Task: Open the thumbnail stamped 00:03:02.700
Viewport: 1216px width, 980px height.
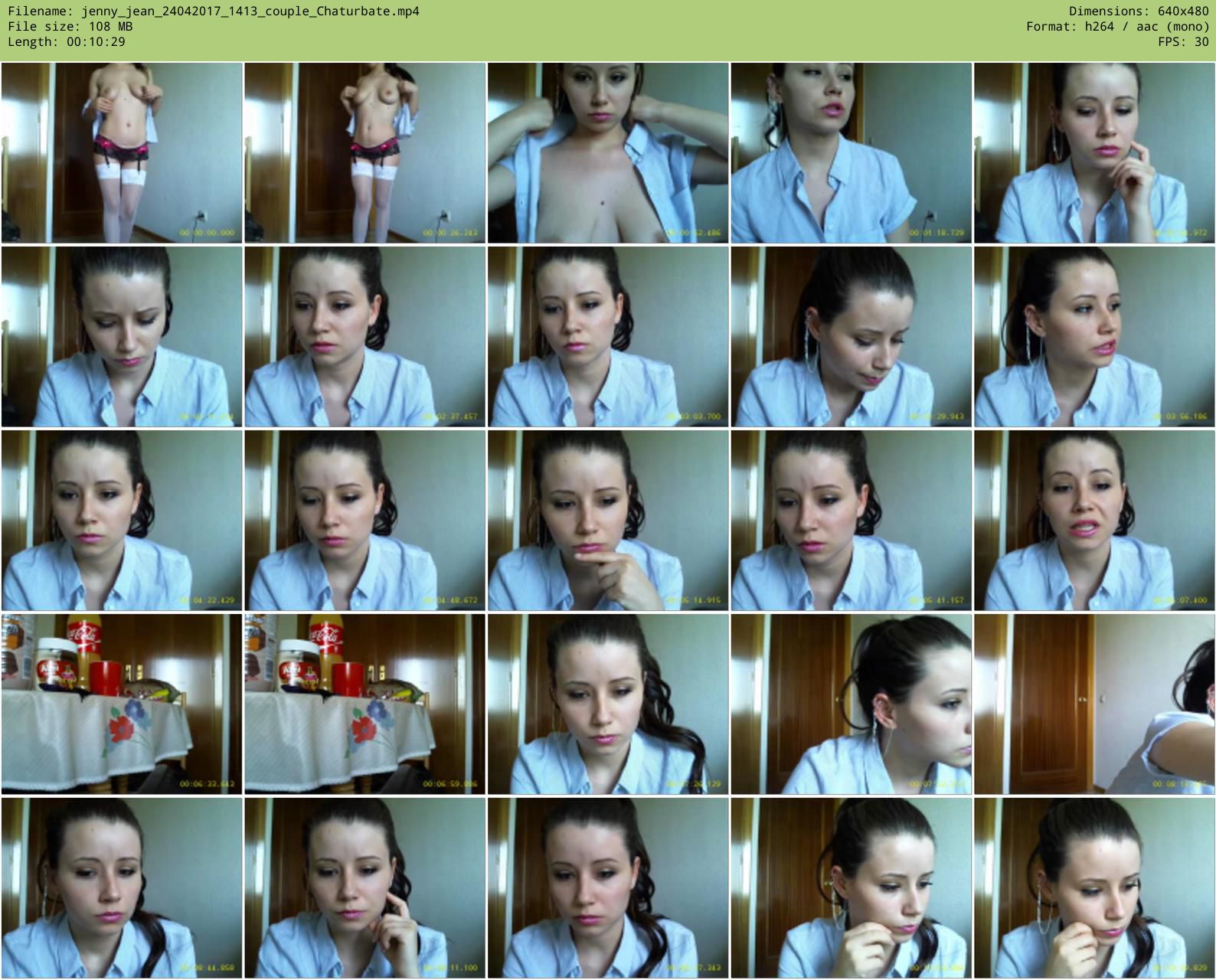Action: tap(608, 337)
